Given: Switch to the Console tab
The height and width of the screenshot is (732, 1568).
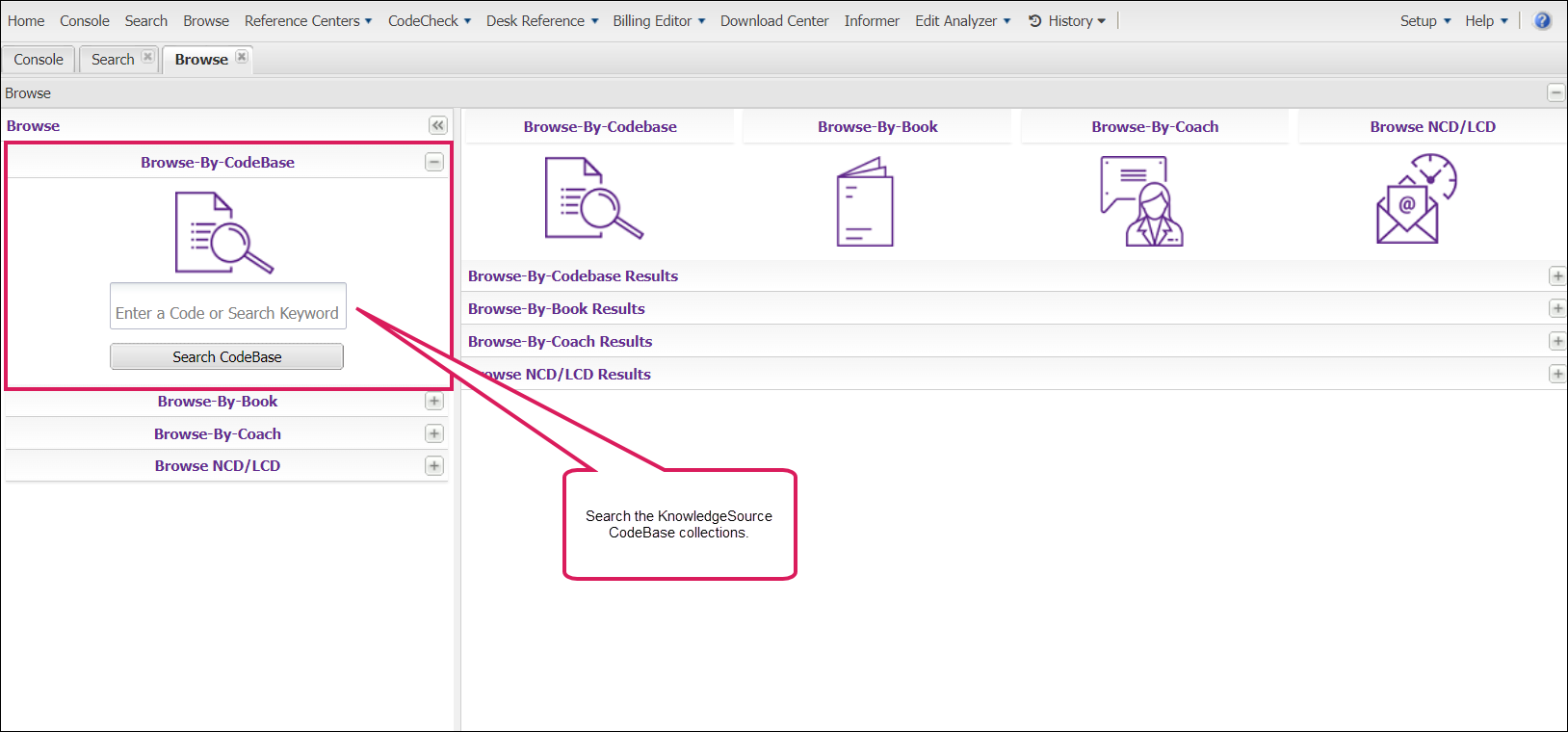Looking at the screenshot, I should click(x=39, y=59).
